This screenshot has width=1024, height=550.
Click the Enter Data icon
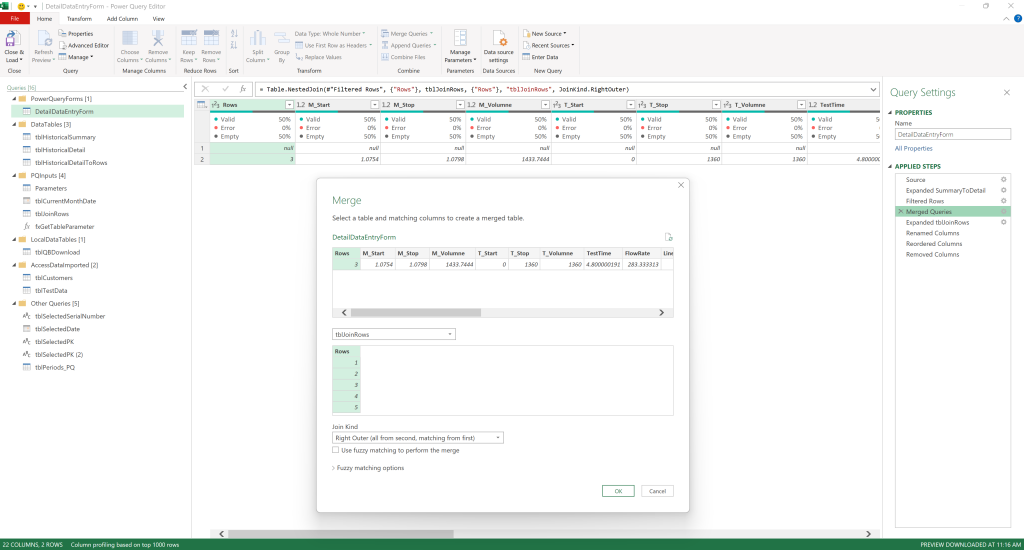coord(526,57)
